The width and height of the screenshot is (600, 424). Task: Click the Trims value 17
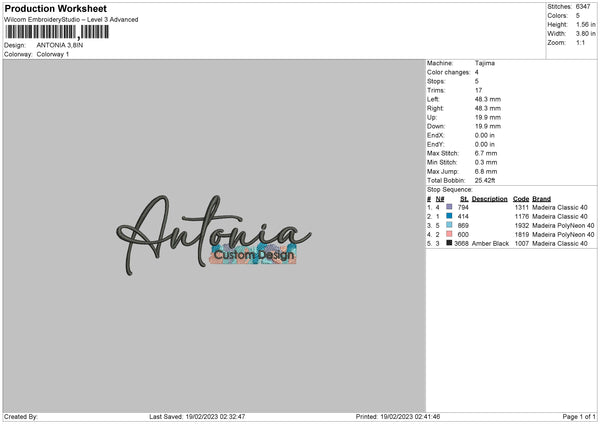pos(478,90)
